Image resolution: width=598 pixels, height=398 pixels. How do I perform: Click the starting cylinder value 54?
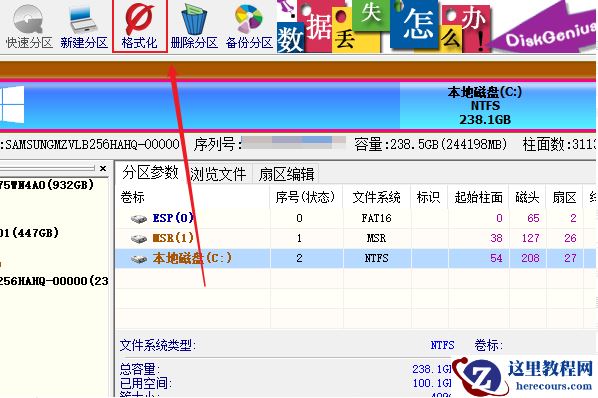tap(496, 258)
